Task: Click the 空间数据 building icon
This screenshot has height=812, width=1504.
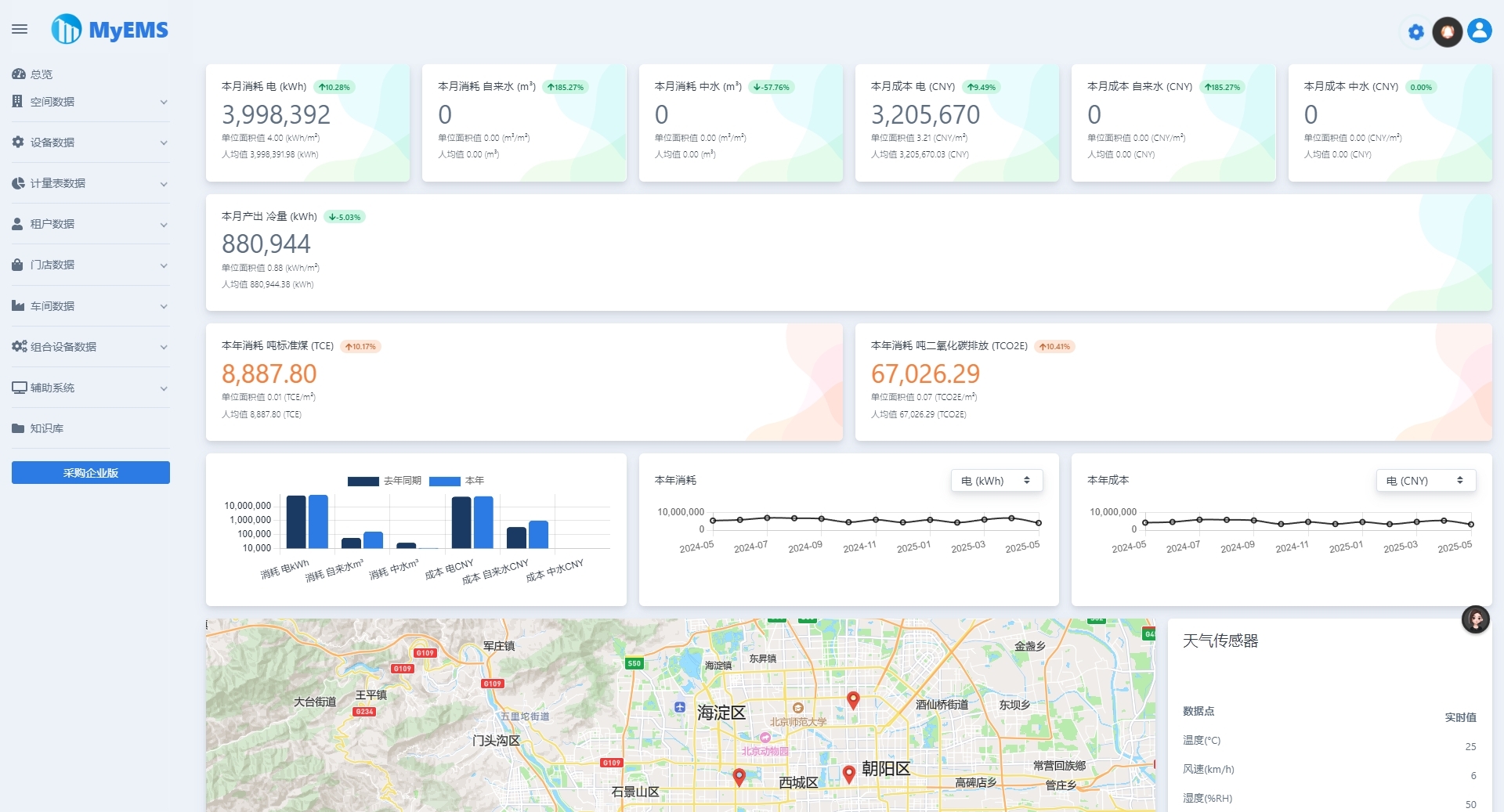Action: (x=17, y=102)
